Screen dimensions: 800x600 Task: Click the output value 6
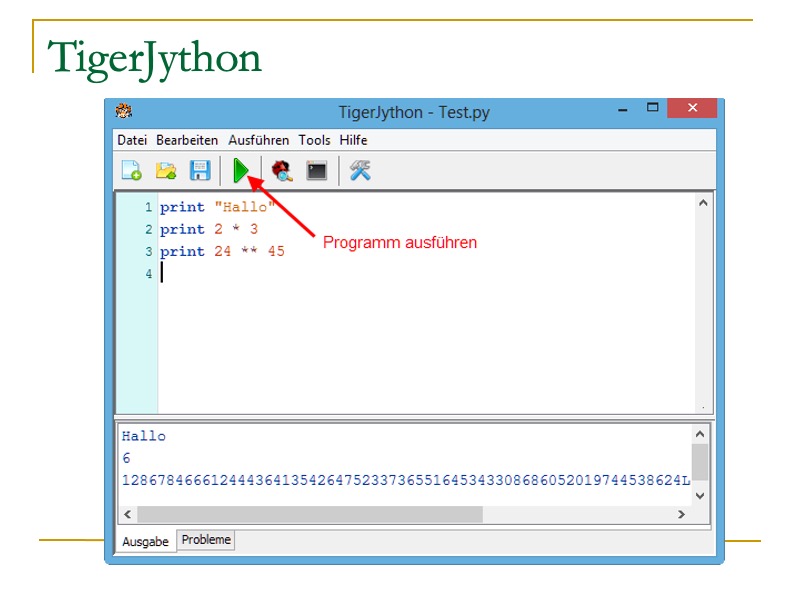tap(127, 458)
